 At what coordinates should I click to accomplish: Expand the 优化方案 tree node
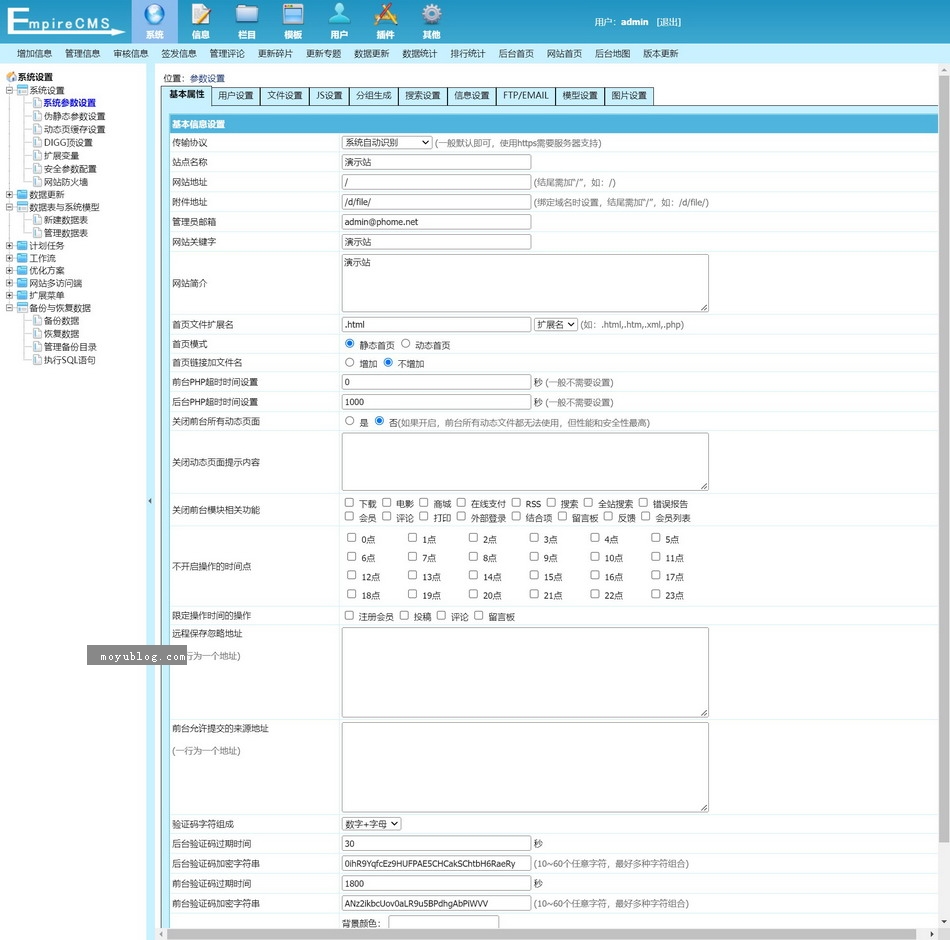9,270
